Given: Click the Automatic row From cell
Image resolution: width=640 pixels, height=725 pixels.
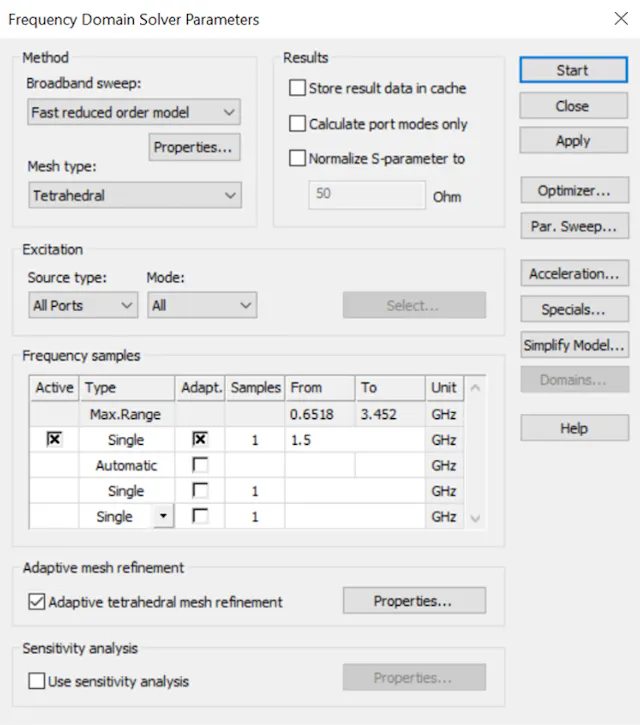Looking at the screenshot, I should [x=320, y=465].
